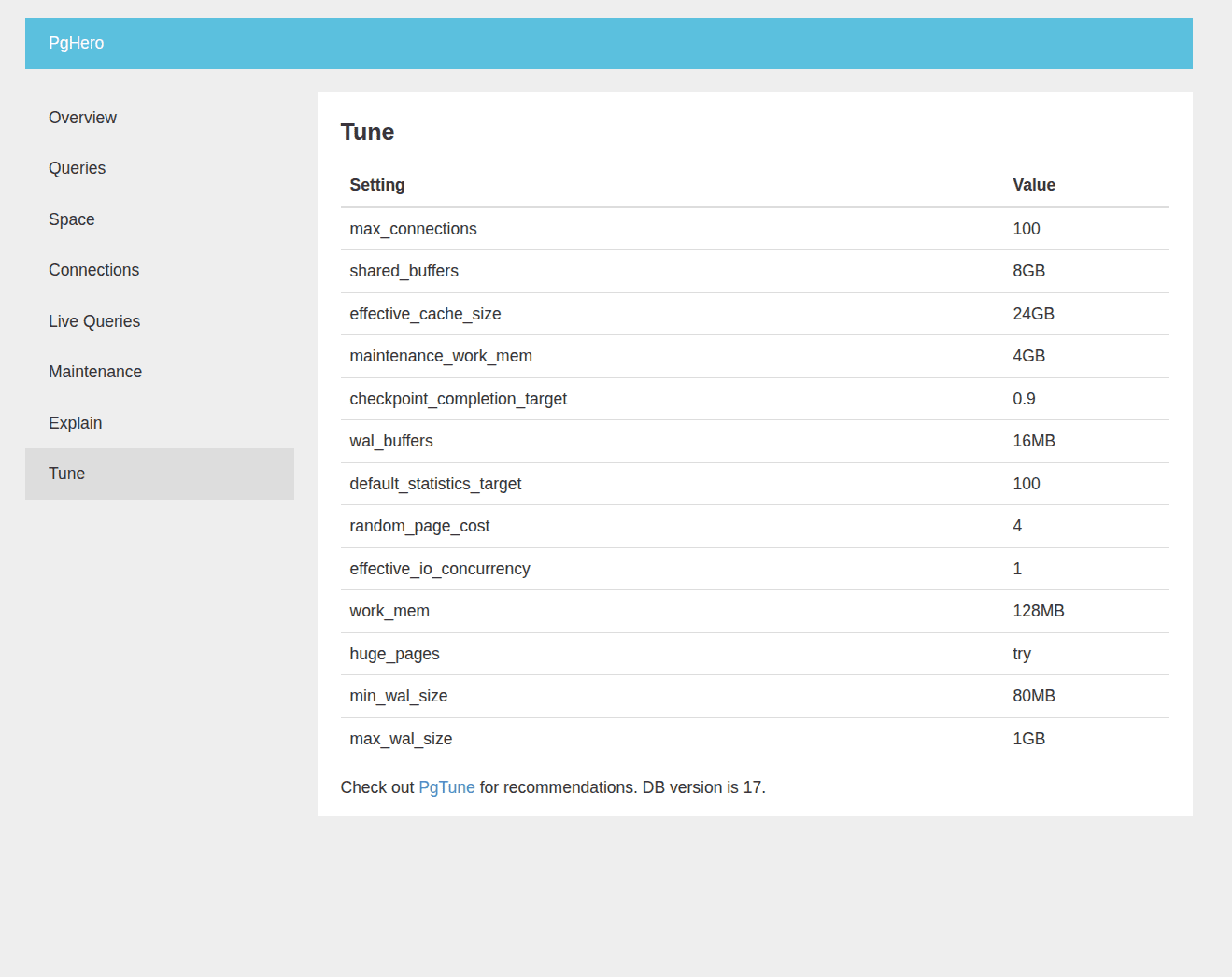Viewport: 1232px width, 977px height.
Task: Select the effective_cache_size value 24GB
Action: (1033, 314)
